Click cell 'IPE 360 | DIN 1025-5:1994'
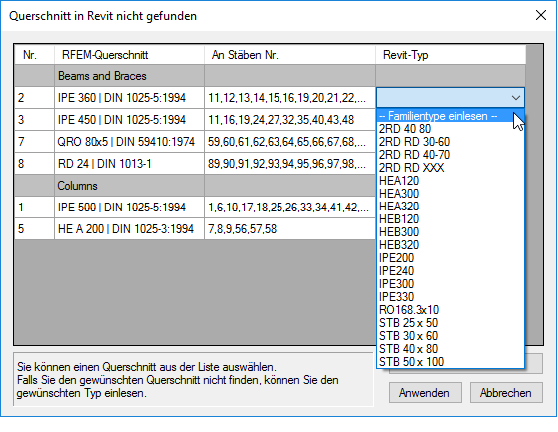The width and height of the screenshot is (558, 432). [x=130, y=98]
